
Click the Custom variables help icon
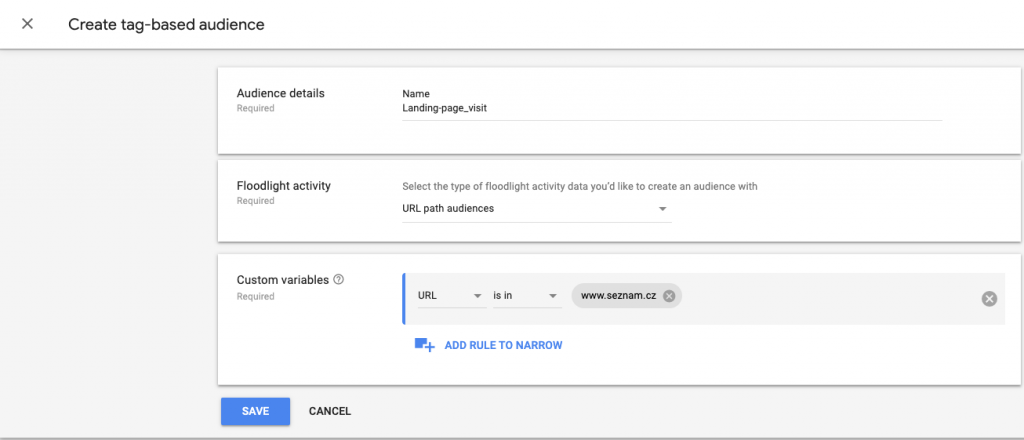click(338, 279)
